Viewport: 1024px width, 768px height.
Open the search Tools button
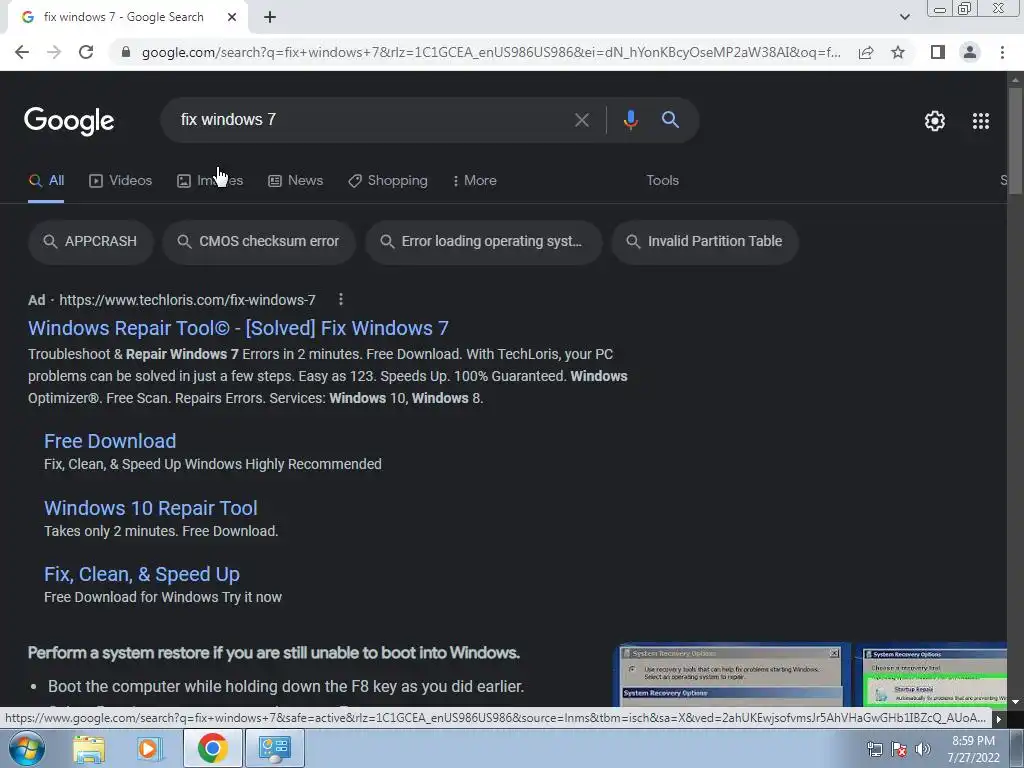[662, 181]
